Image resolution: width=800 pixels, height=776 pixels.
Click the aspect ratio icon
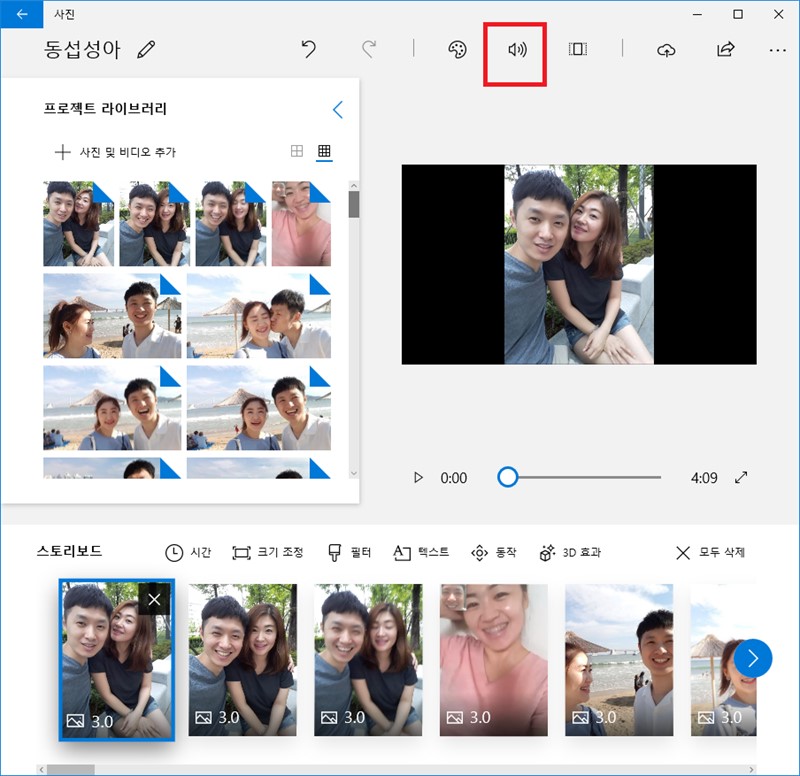click(x=576, y=50)
